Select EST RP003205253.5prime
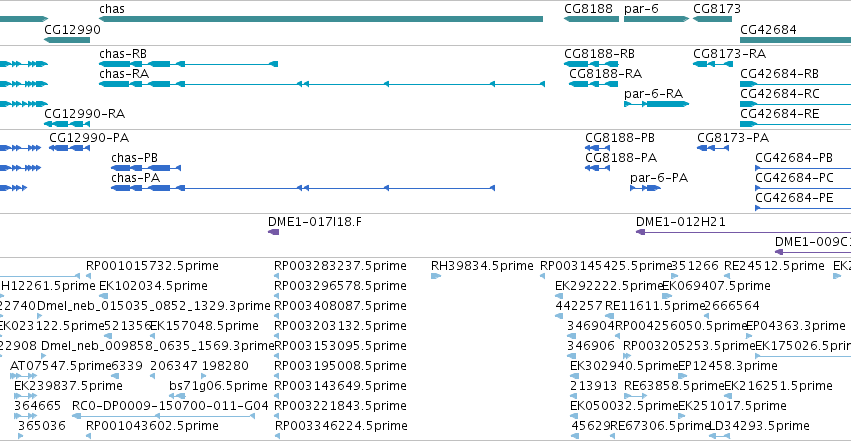This screenshot has width=851, height=441. [689, 346]
